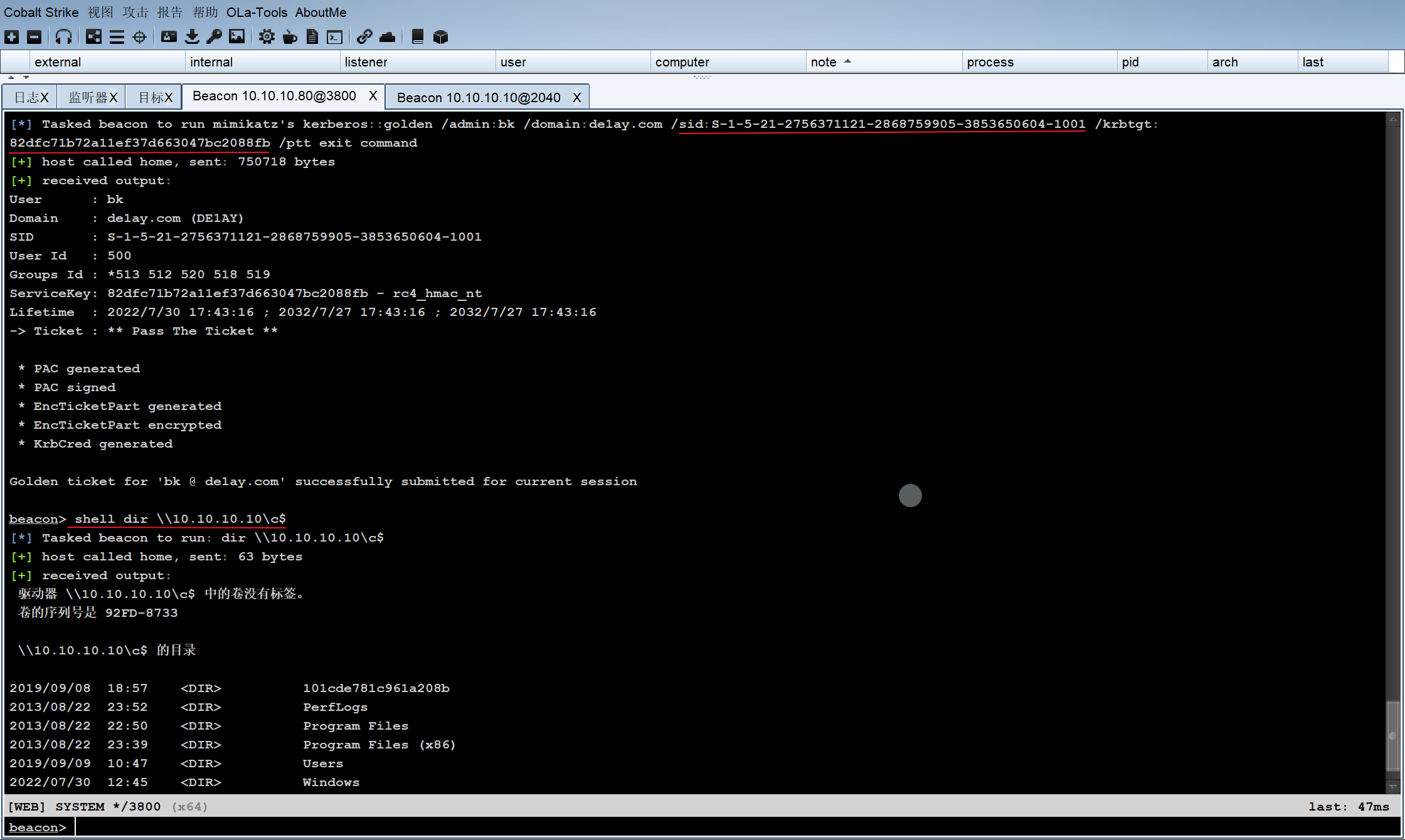
Task: Click the Users directory entry
Action: click(323, 764)
